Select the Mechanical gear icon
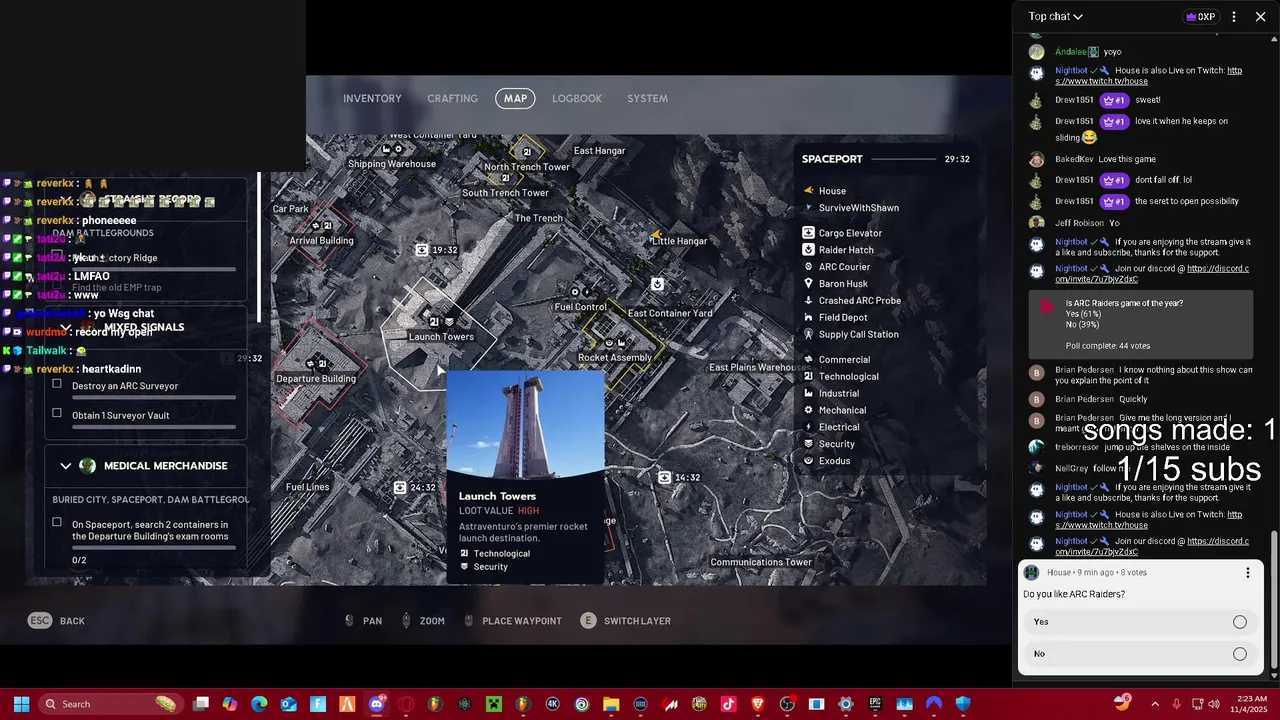The height and width of the screenshot is (720, 1280). (x=808, y=410)
